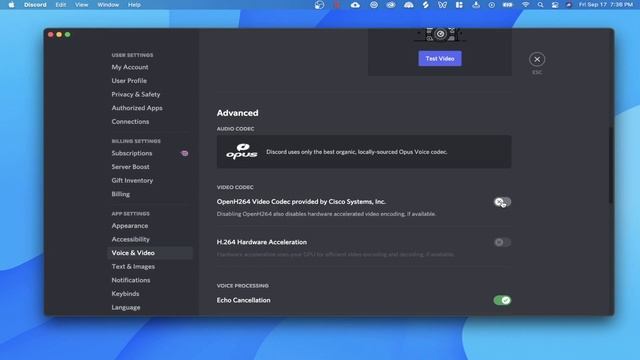
Task: Click the download tray menu bar icon
Action: [476, 5]
